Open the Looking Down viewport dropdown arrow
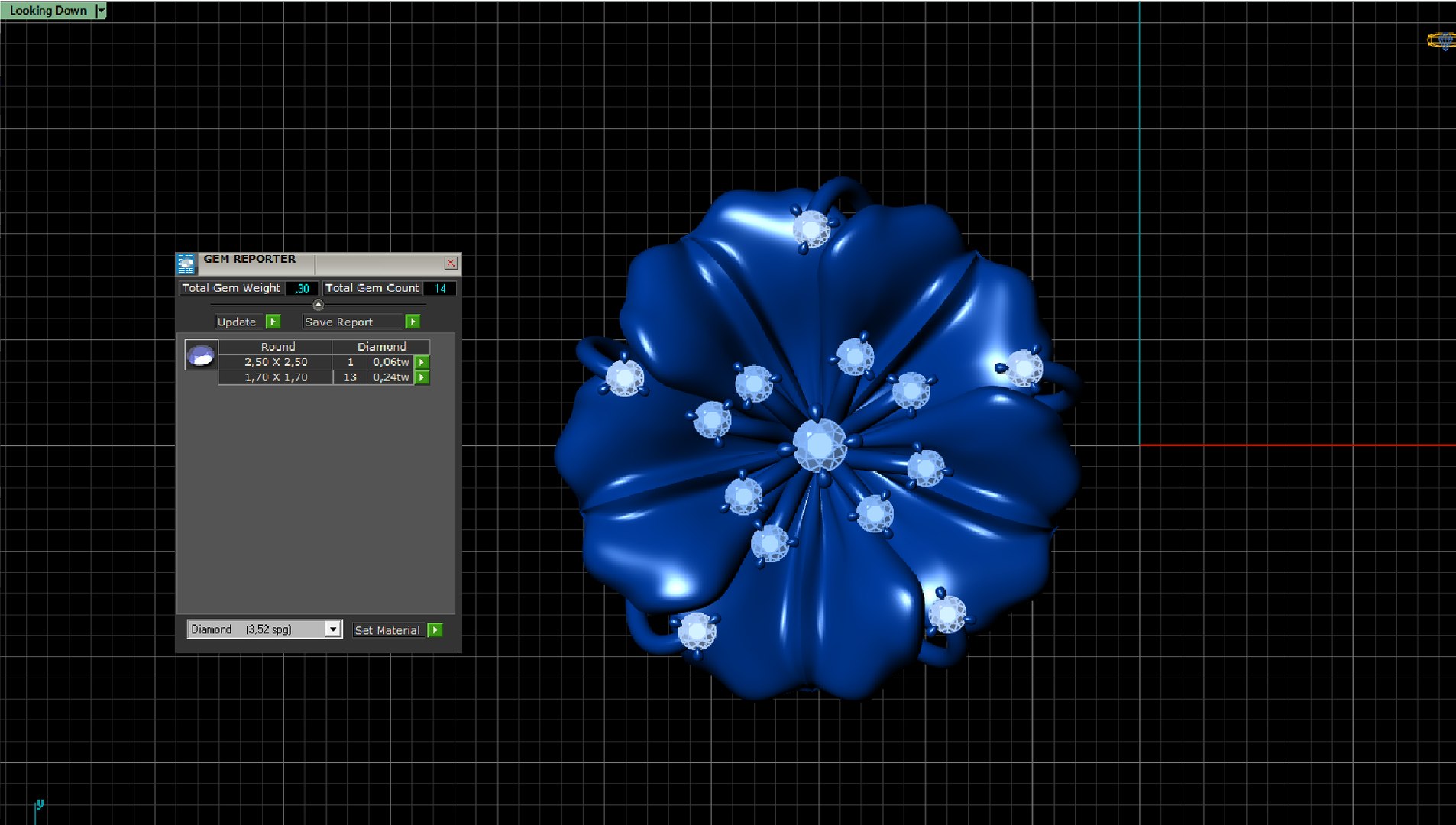 point(101,11)
